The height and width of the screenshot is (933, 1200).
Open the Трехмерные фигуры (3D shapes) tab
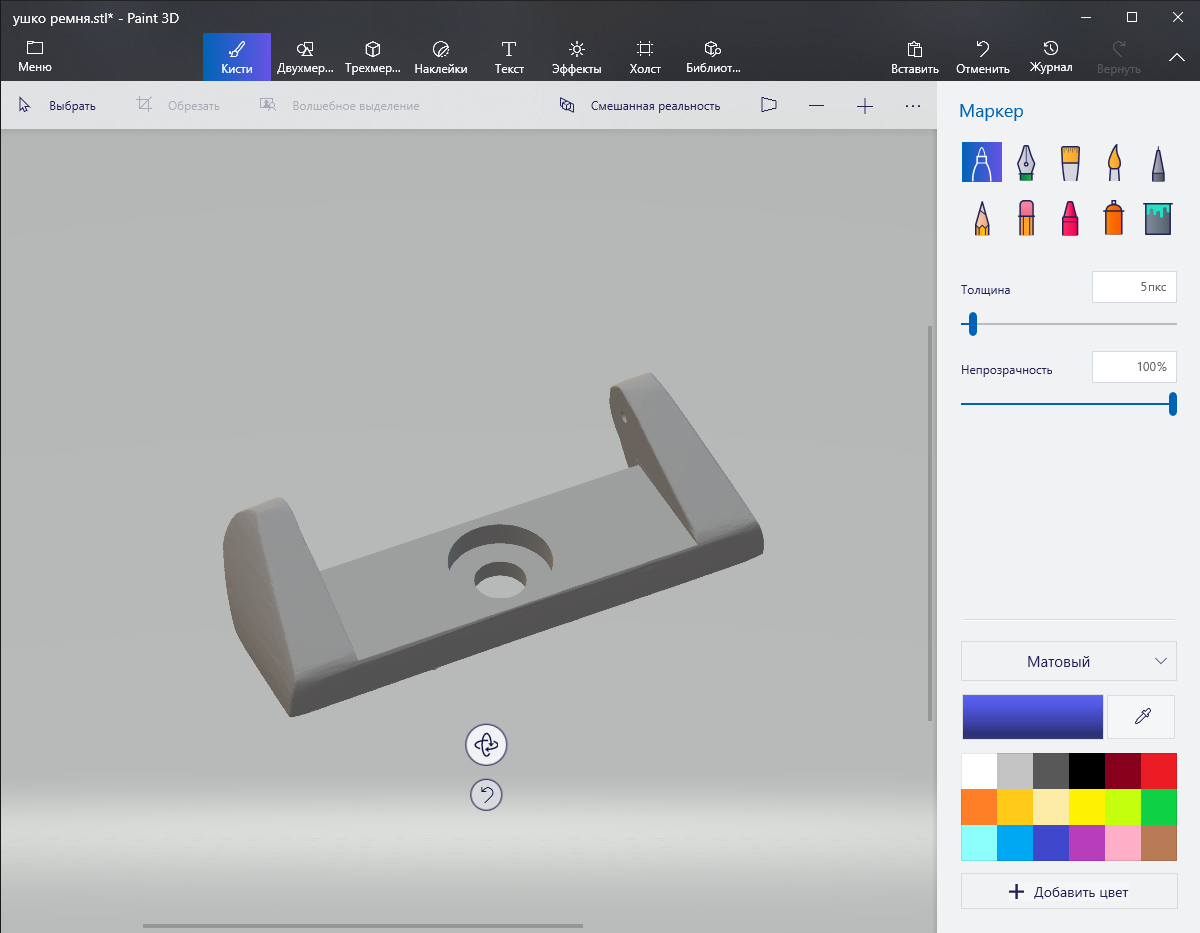(x=373, y=57)
